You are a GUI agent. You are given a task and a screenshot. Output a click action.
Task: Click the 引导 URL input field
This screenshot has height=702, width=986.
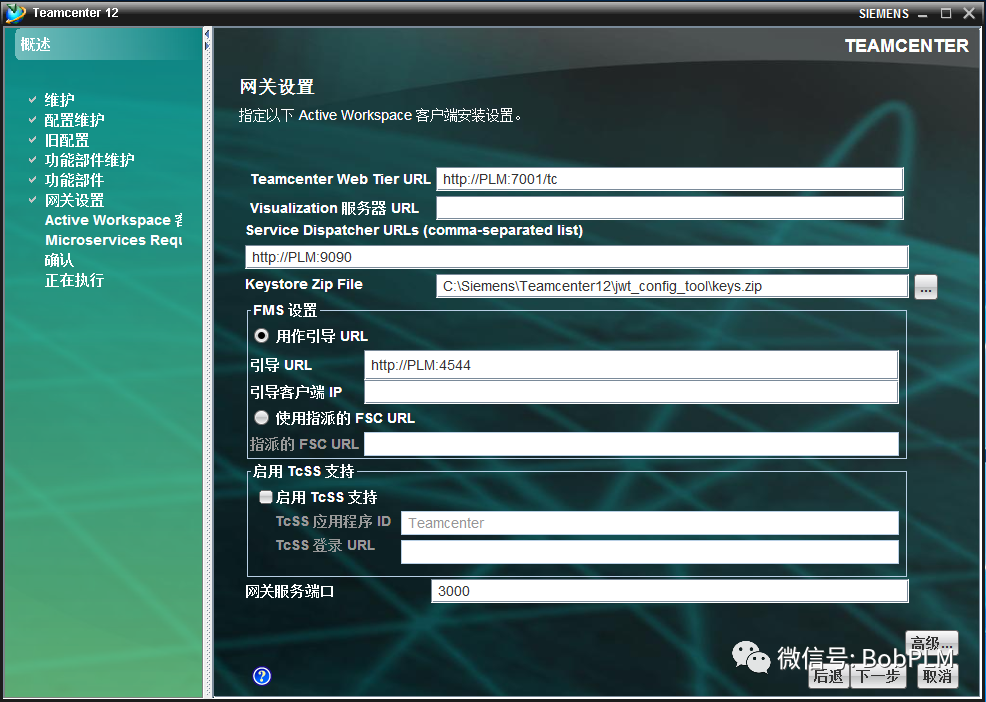631,365
